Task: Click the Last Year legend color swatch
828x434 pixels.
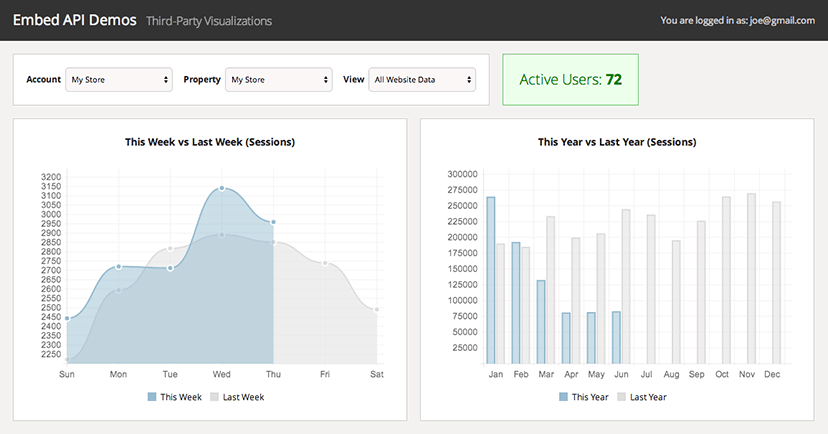Action: [x=621, y=397]
